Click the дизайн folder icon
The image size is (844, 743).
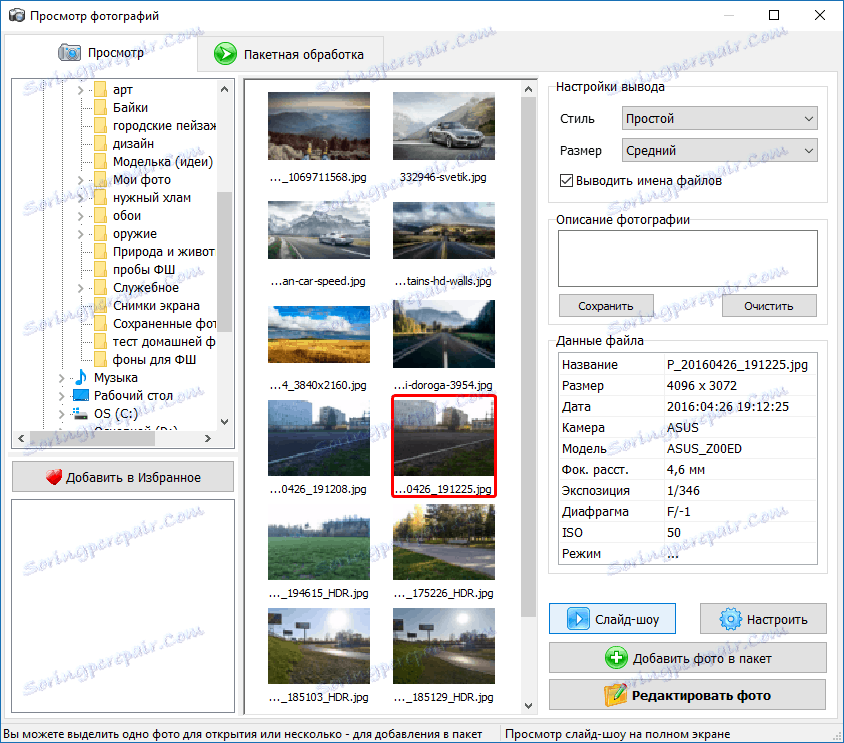(100, 144)
